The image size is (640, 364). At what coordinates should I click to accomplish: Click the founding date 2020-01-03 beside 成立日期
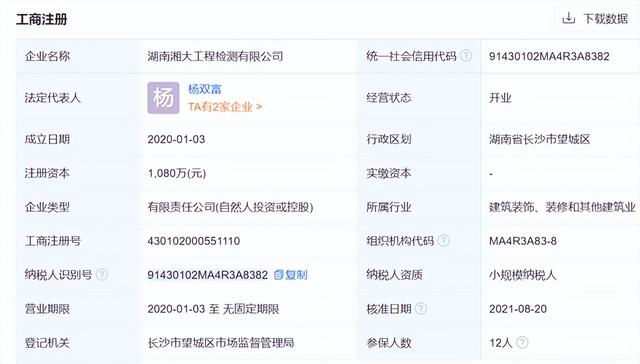pyautogui.click(x=176, y=140)
